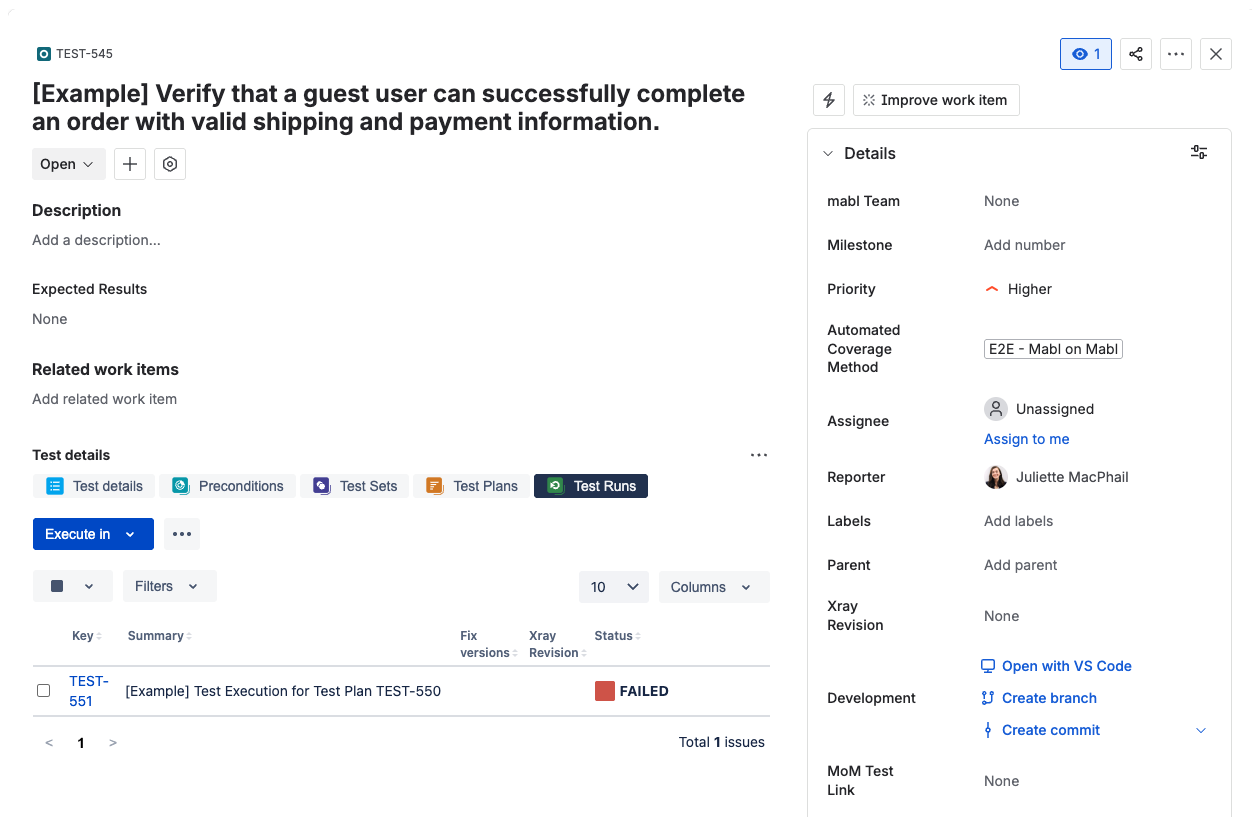Open the bulk select checkbox dropdown
This screenshot has height=817, width=1252.
coord(72,586)
